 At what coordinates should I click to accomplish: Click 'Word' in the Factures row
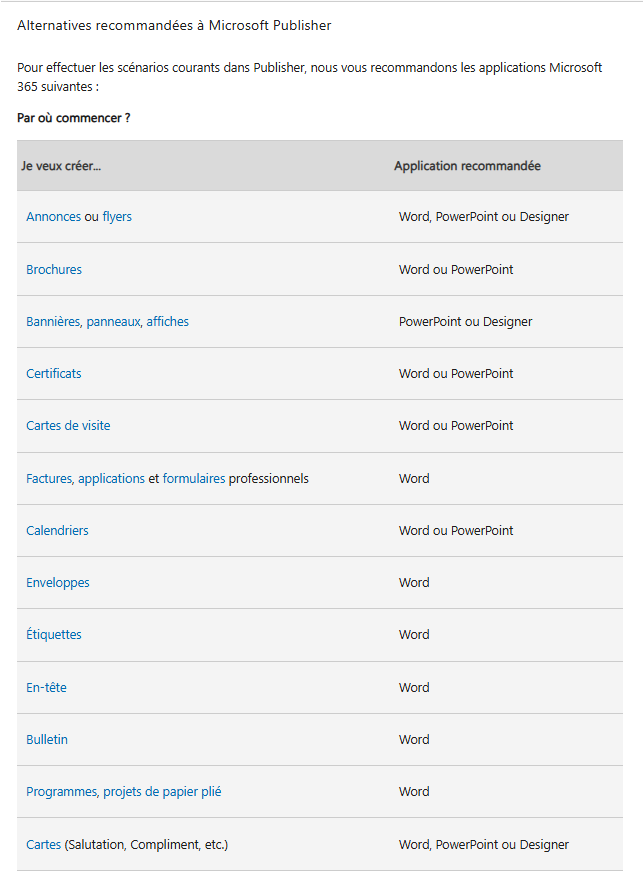click(414, 479)
